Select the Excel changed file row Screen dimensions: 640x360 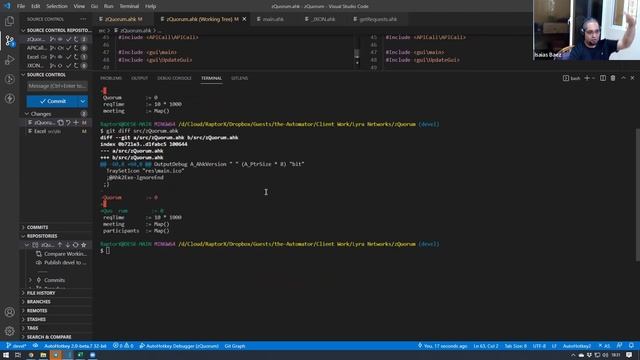point(57,131)
